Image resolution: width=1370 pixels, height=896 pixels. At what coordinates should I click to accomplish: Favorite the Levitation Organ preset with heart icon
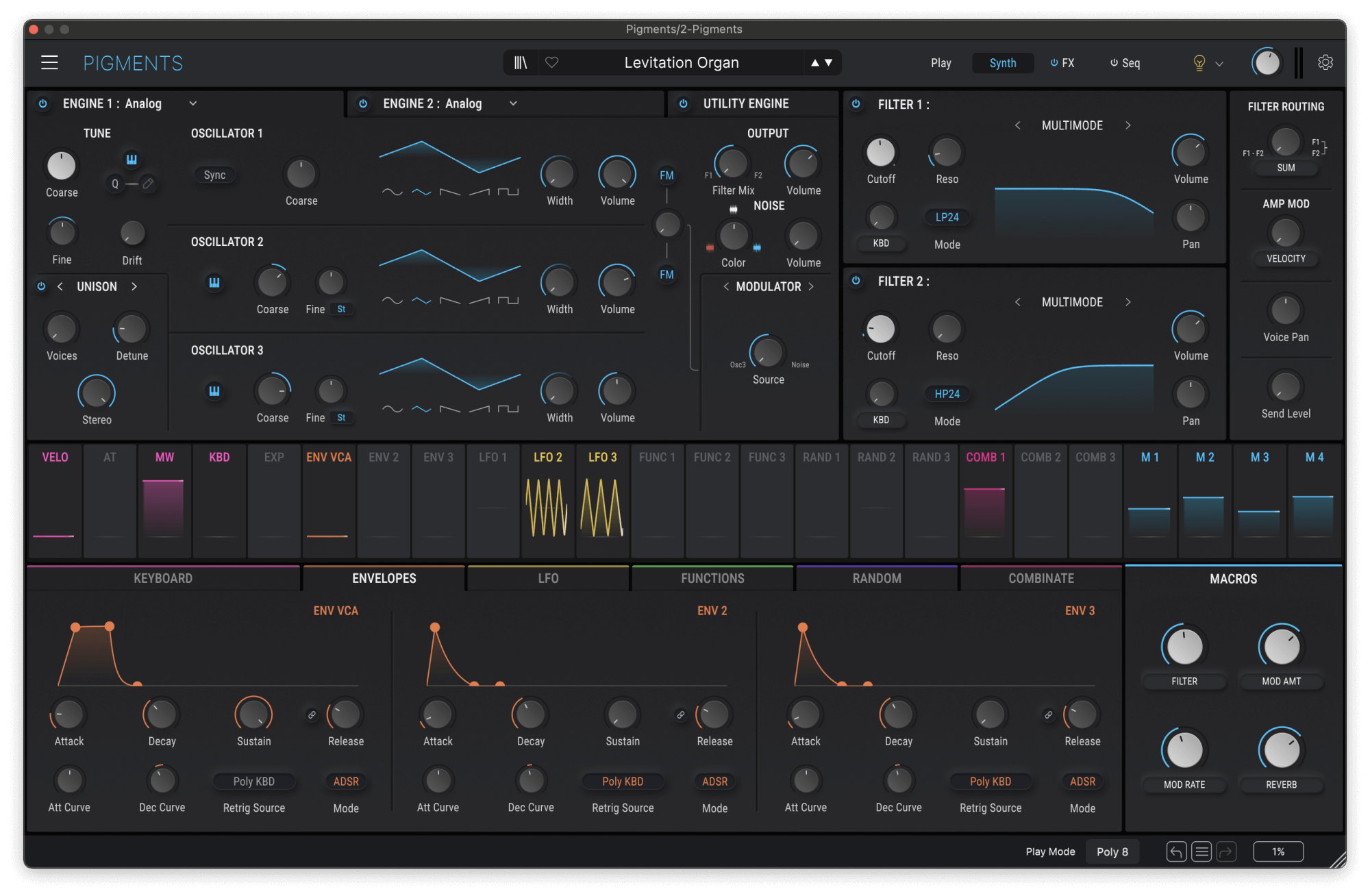(552, 62)
